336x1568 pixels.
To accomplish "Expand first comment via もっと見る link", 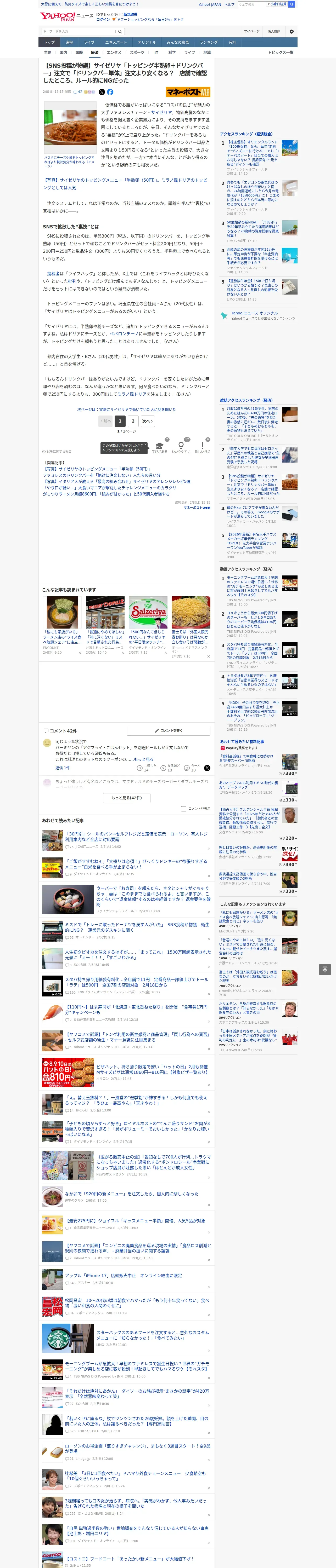I will pyautogui.click(x=144, y=759).
